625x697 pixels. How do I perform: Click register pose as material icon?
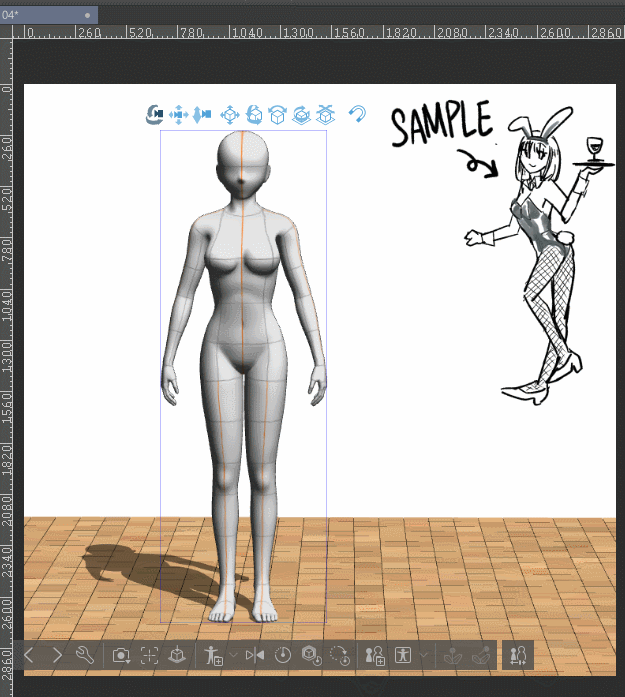(x=213, y=655)
